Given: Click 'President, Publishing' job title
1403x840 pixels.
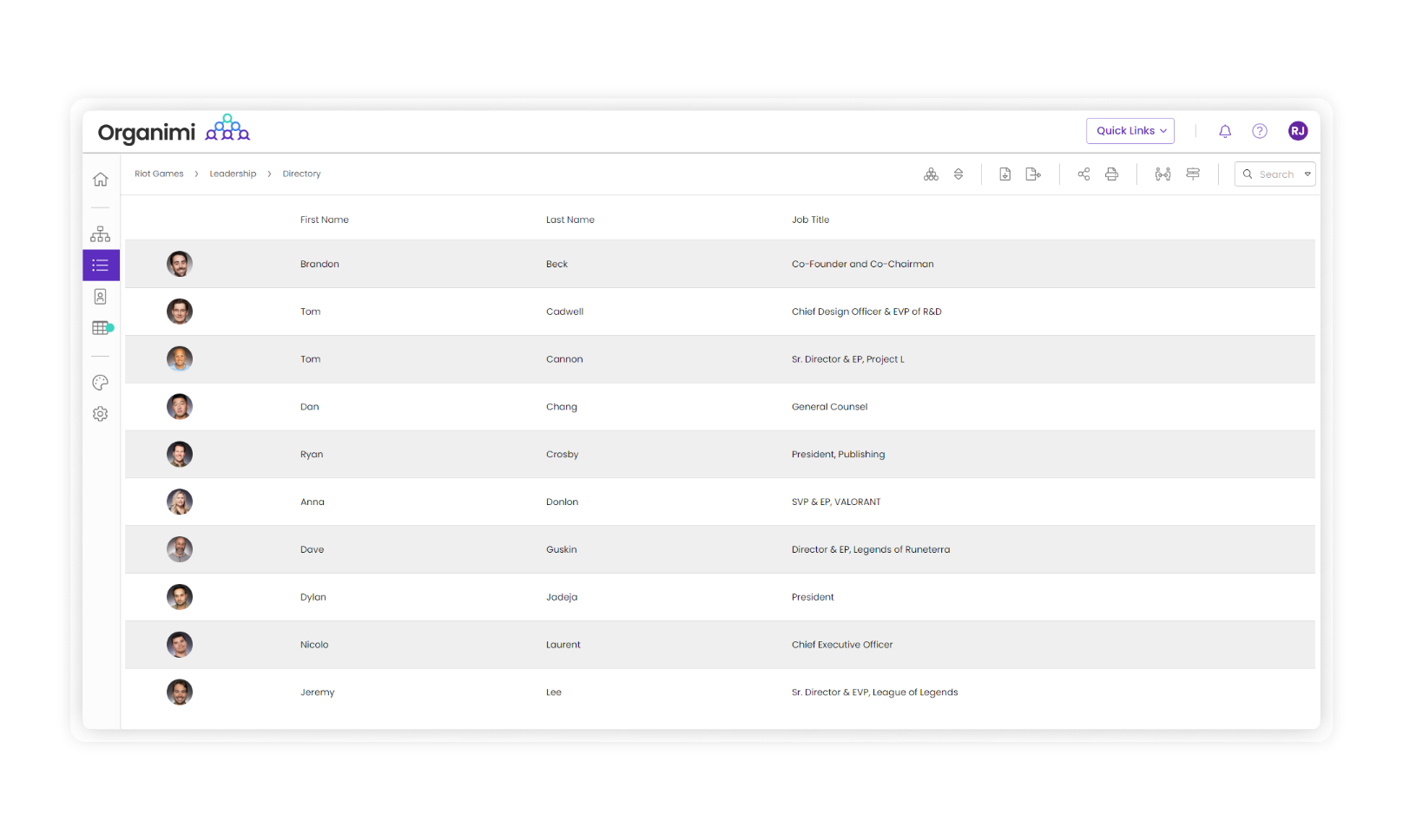Looking at the screenshot, I should [838, 455].
